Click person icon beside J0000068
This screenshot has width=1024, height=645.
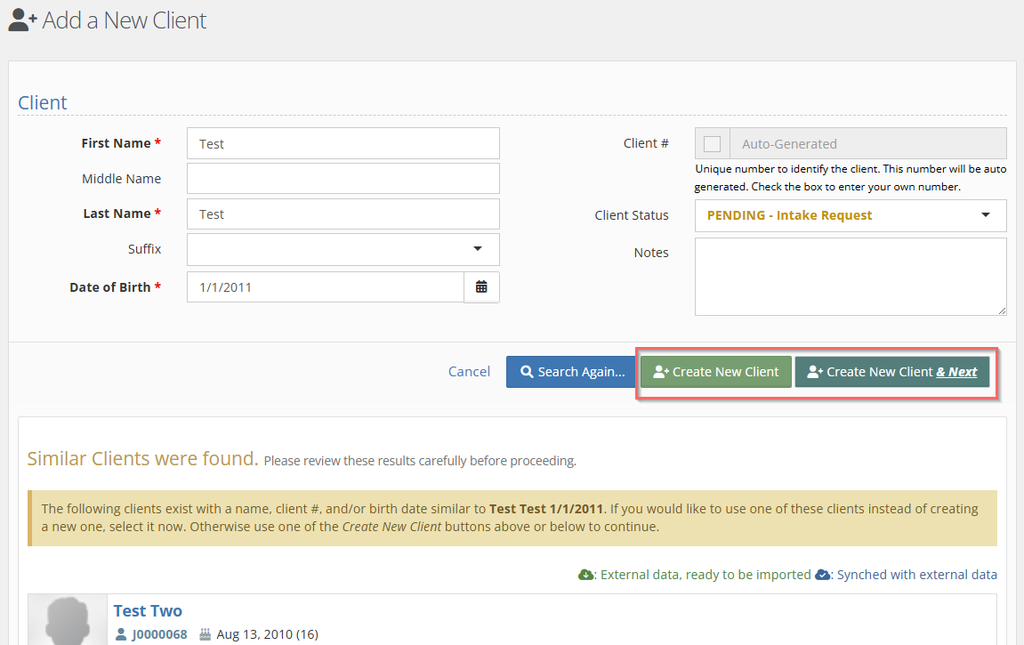(121, 634)
